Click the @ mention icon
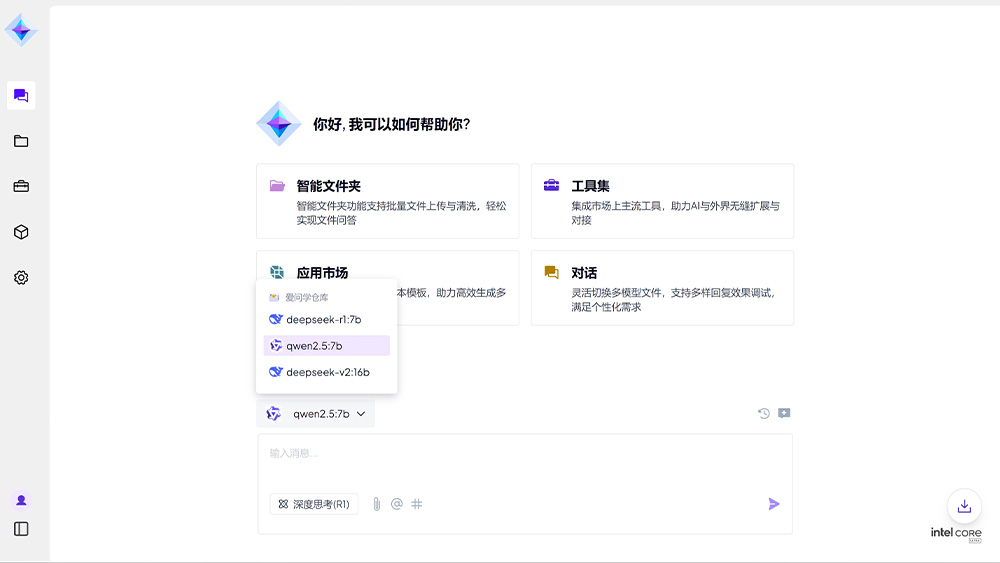The width and height of the screenshot is (1000, 563). click(x=397, y=504)
